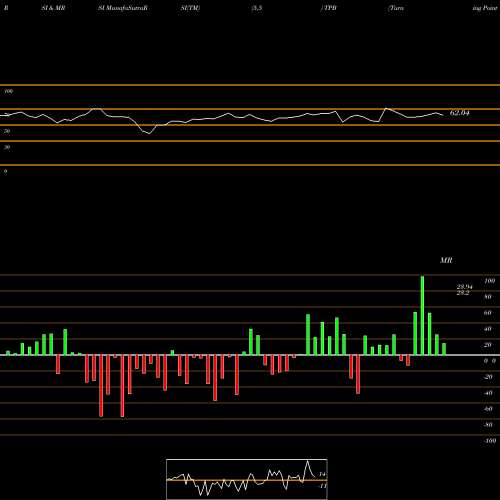500x500 pixels.
Task: Click the RSI value label 62.04
Action: [x=460, y=113]
